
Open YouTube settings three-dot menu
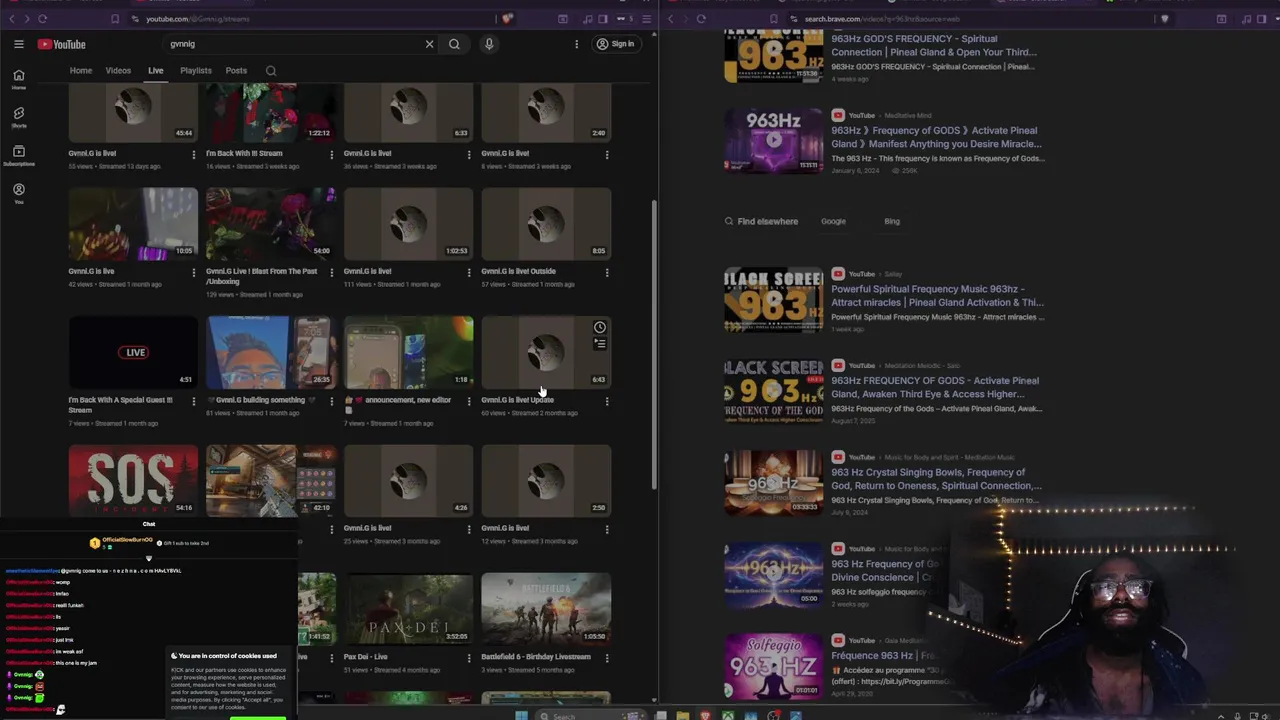(x=576, y=44)
